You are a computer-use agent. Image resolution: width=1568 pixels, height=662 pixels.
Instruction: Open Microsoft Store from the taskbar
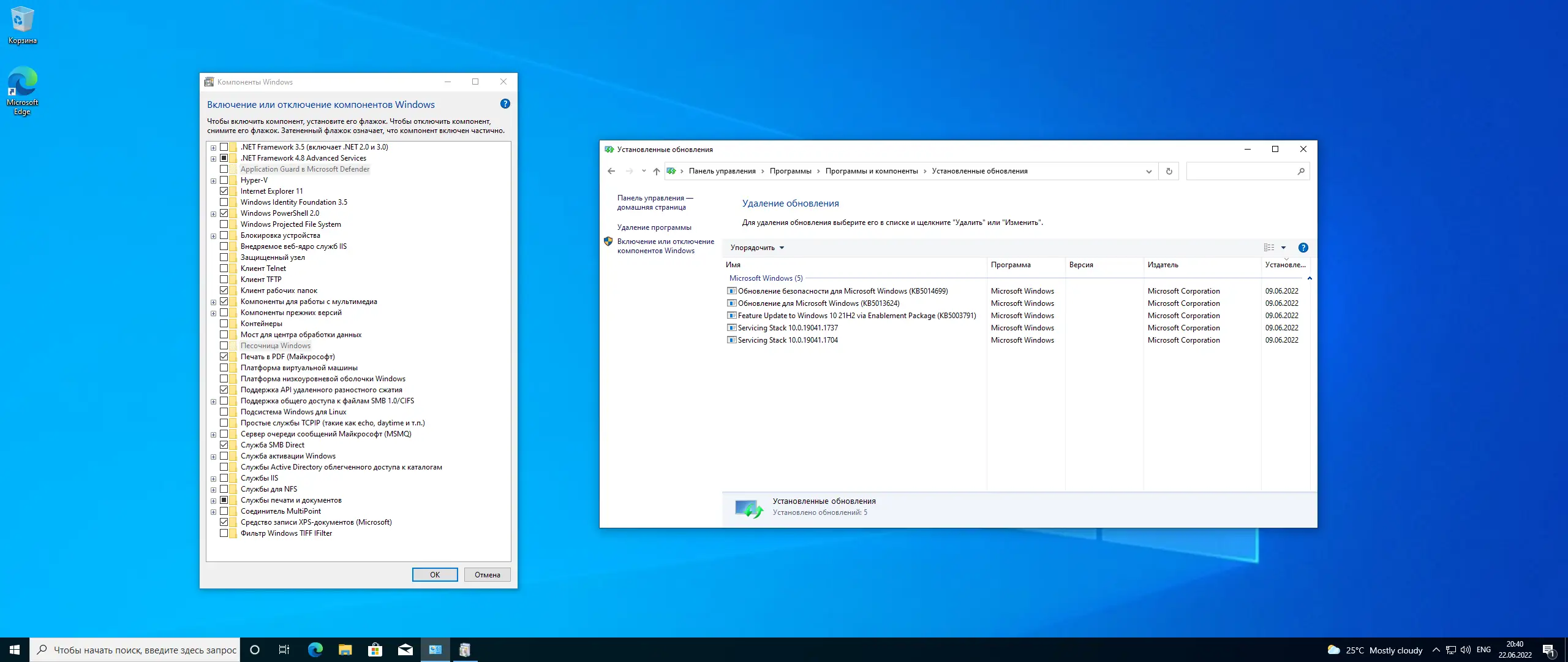[375, 650]
